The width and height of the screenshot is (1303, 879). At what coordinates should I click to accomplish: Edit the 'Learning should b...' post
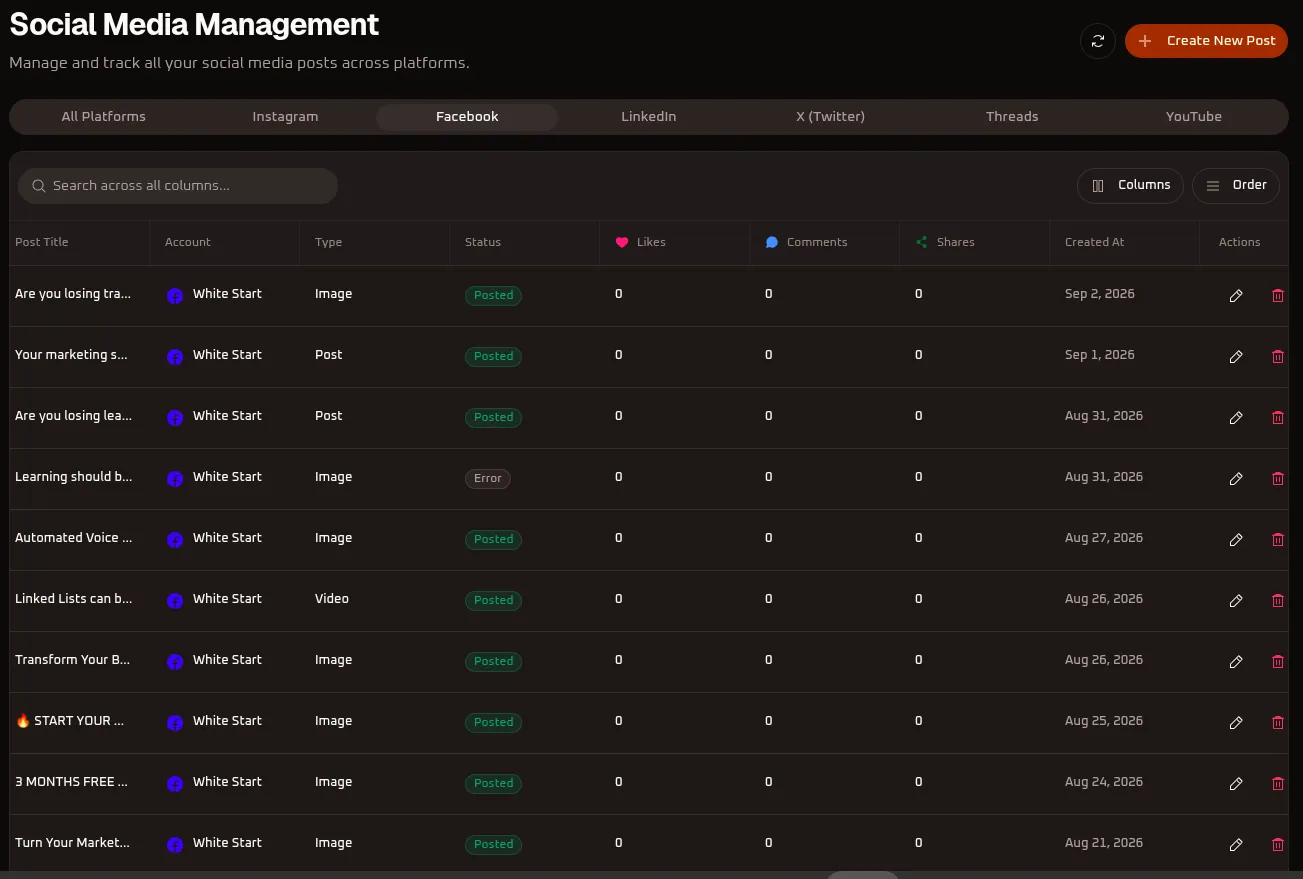(x=1236, y=479)
